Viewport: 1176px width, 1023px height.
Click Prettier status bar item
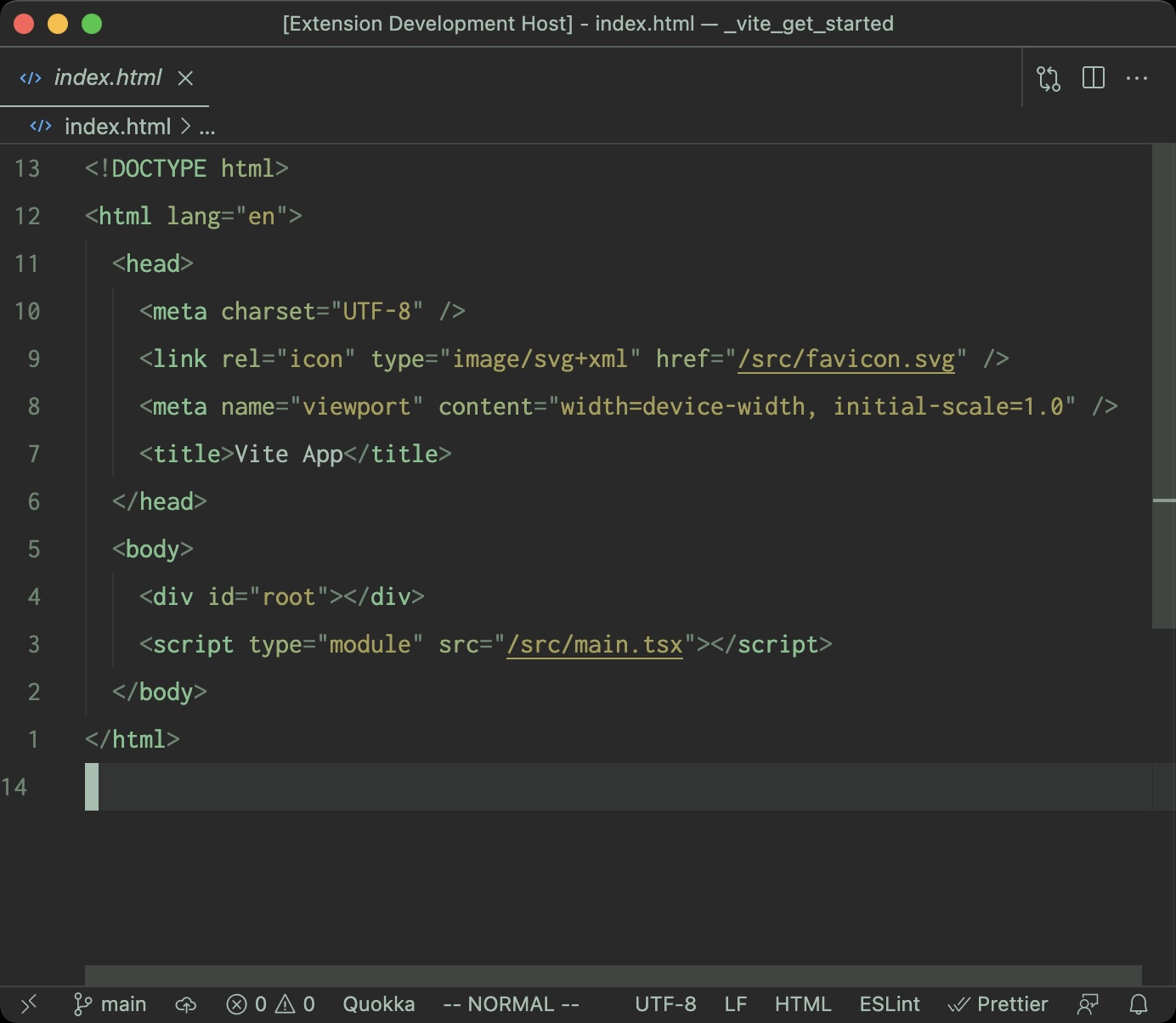coord(998,1004)
